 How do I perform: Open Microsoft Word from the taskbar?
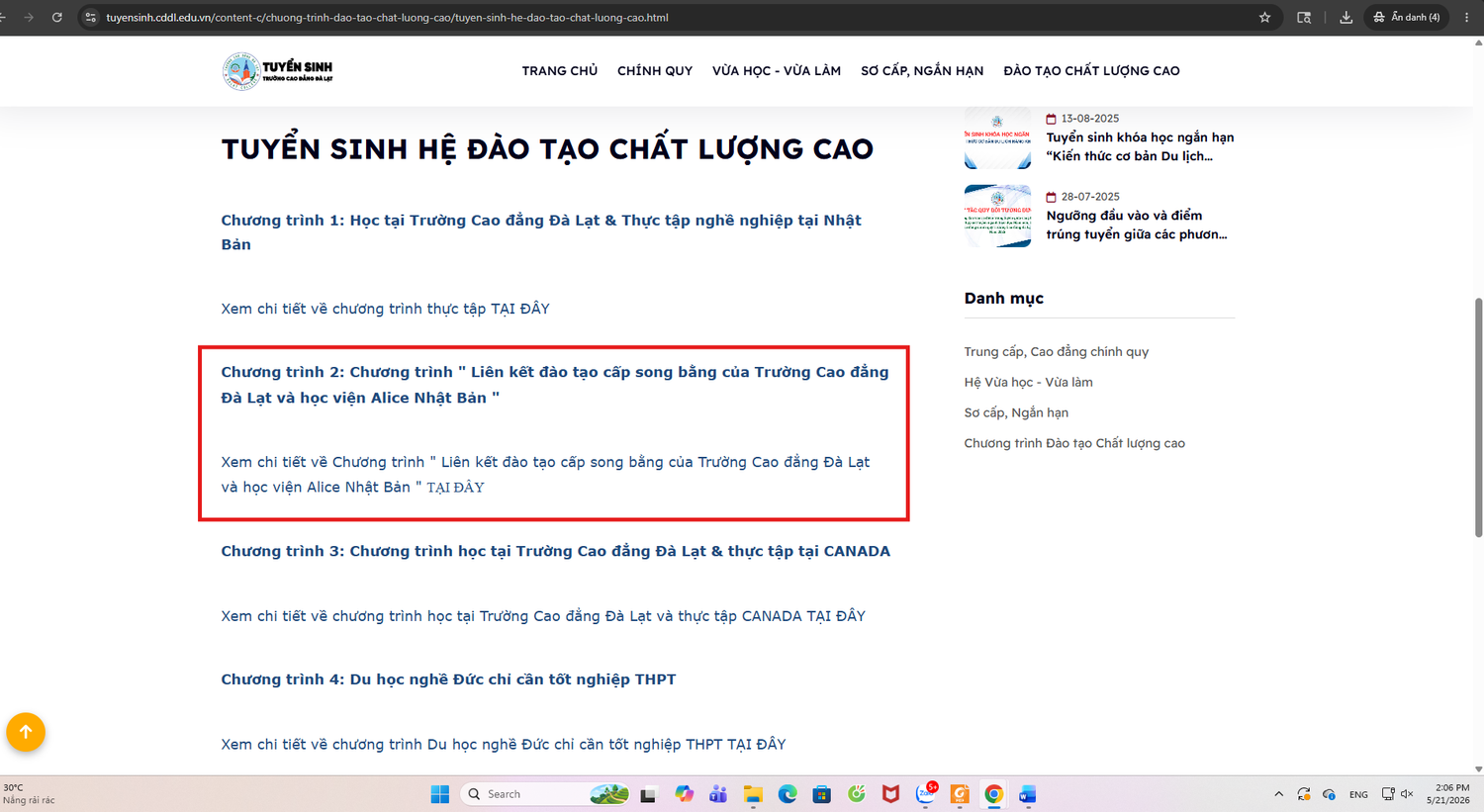tap(1027, 794)
